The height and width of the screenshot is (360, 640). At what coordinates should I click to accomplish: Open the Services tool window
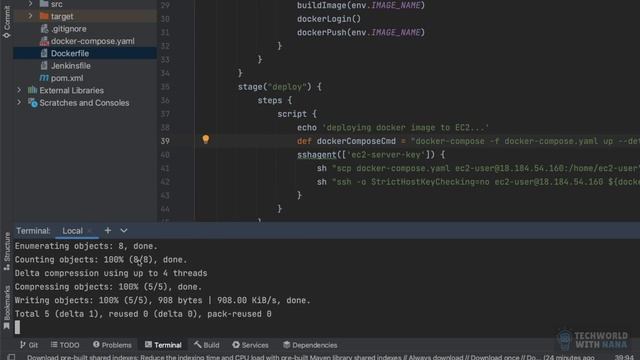tap(251, 345)
